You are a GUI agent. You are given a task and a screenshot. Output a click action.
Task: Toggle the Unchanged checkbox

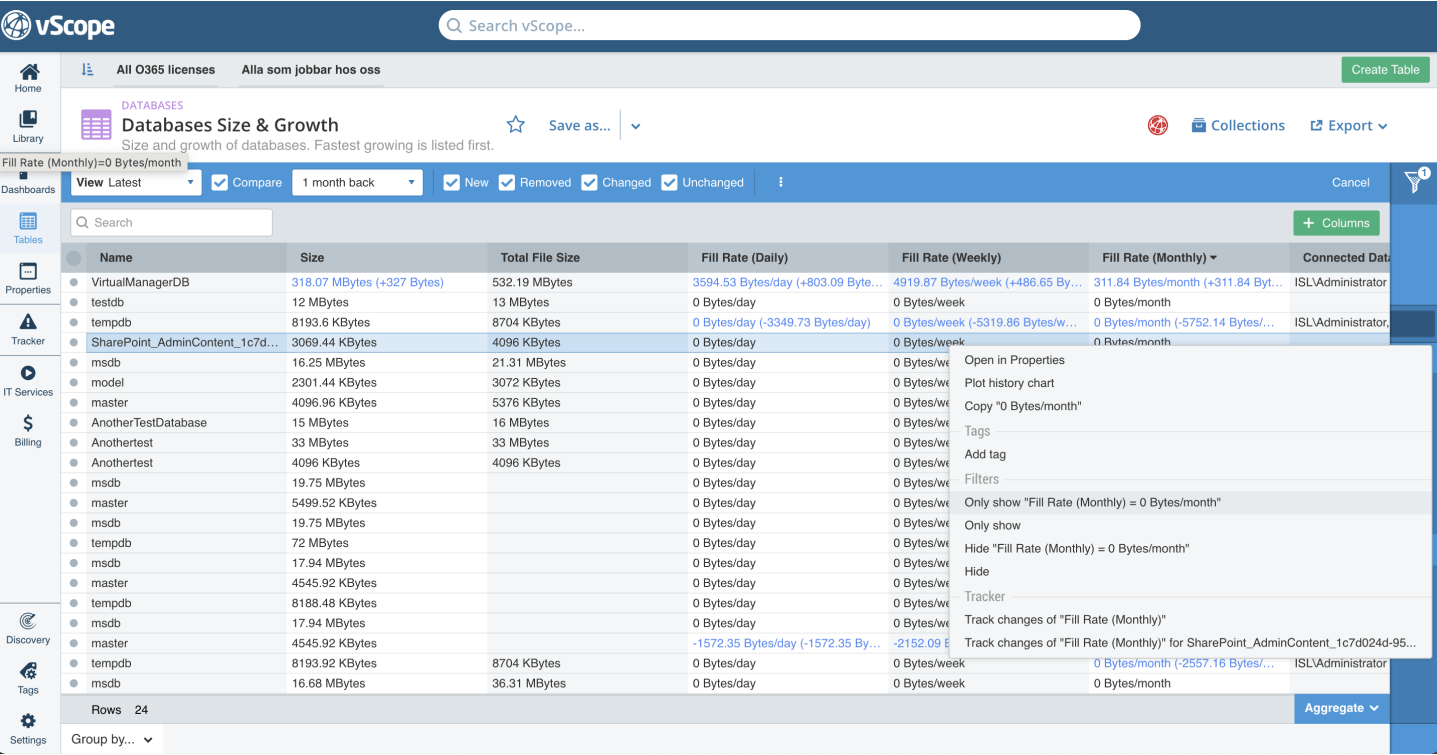(669, 182)
